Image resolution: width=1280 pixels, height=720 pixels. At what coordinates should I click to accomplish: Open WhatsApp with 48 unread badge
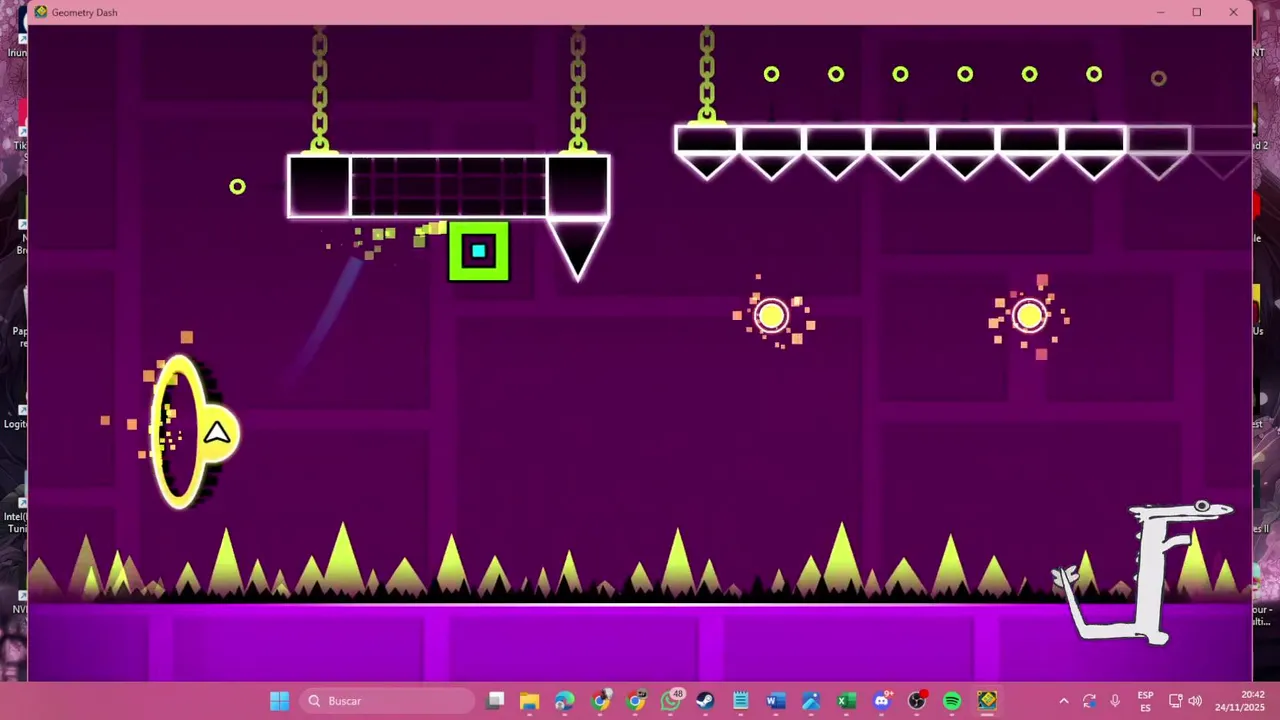pyautogui.click(x=671, y=700)
